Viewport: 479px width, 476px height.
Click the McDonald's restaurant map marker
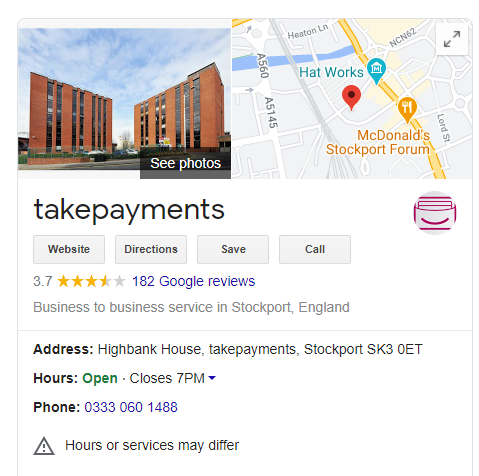pyautogui.click(x=407, y=109)
